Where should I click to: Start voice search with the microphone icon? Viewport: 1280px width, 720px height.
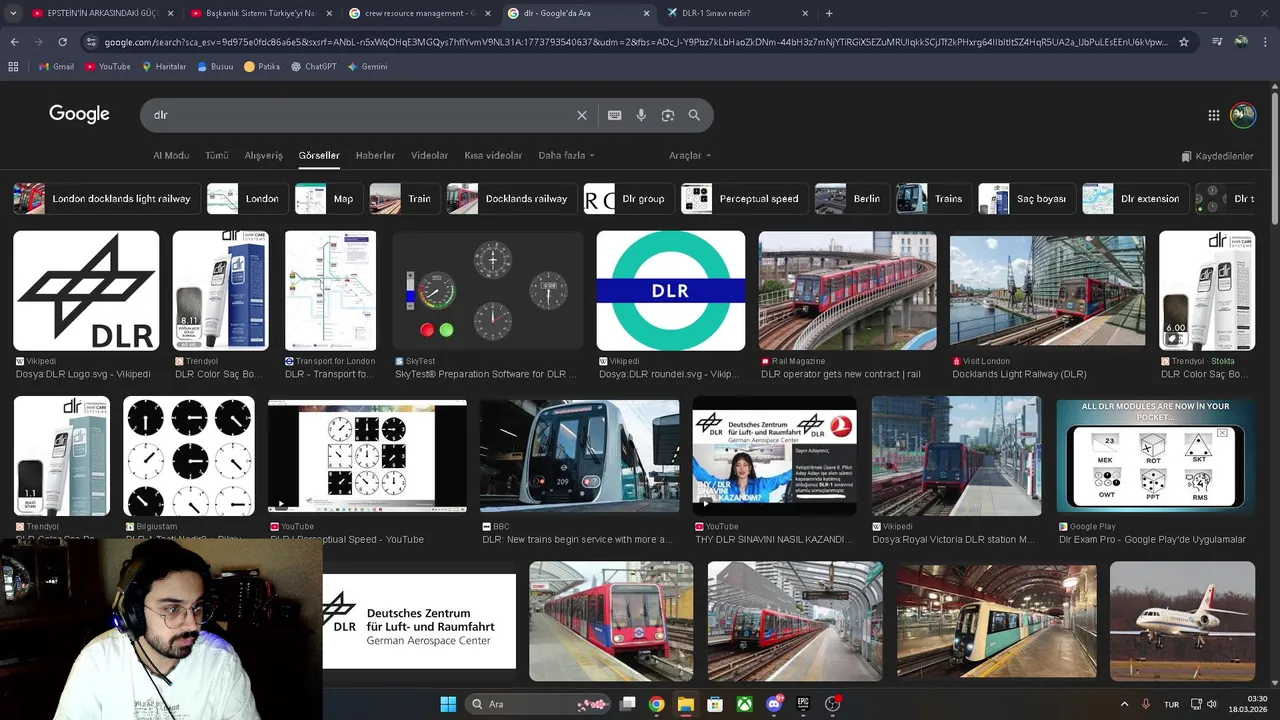coord(641,115)
